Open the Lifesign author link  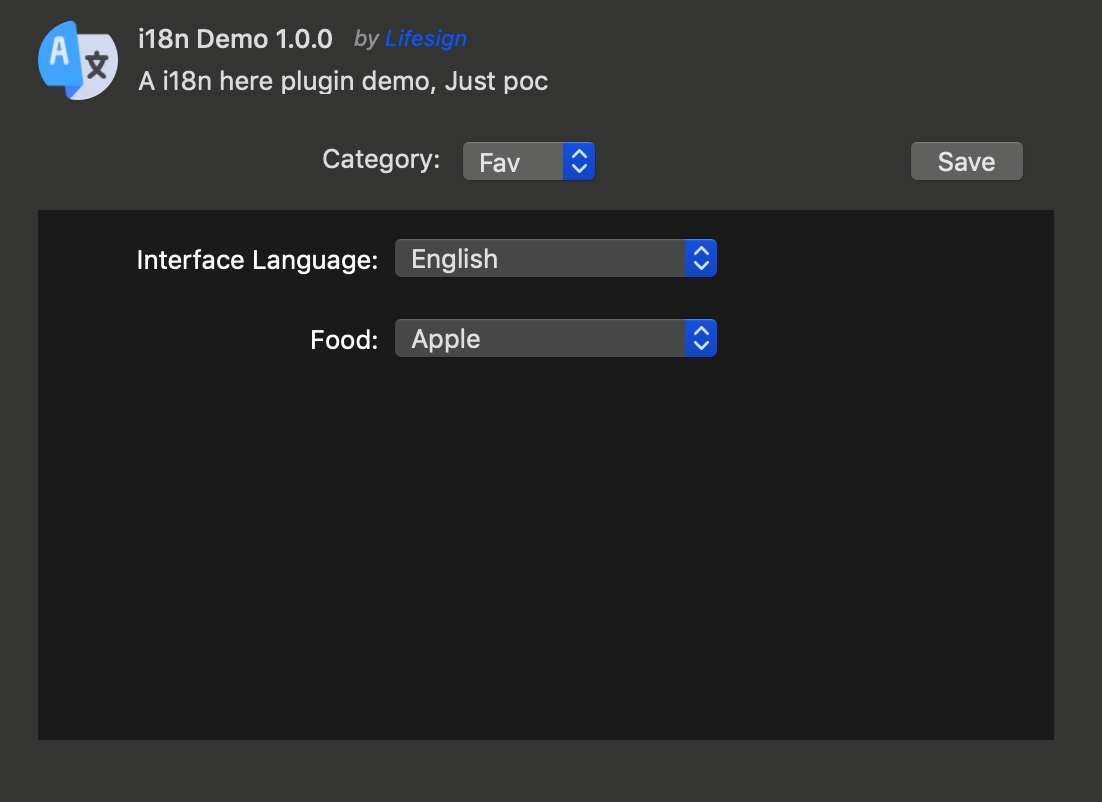(425, 39)
